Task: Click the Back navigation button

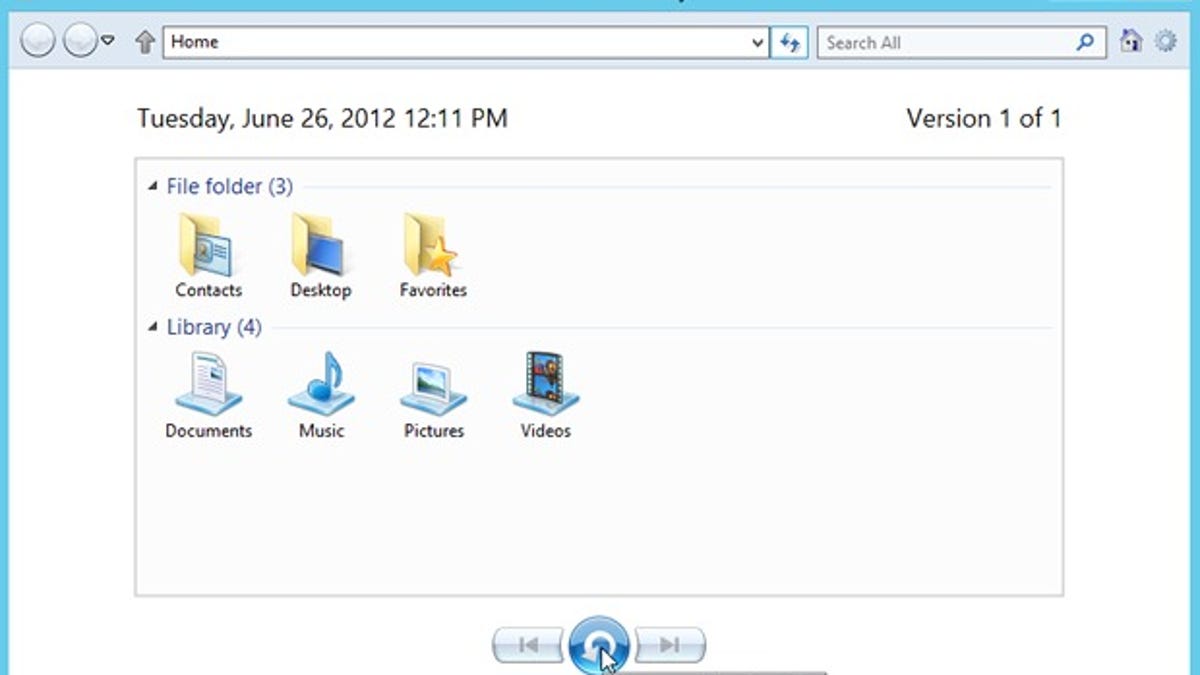Action: (x=38, y=42)
